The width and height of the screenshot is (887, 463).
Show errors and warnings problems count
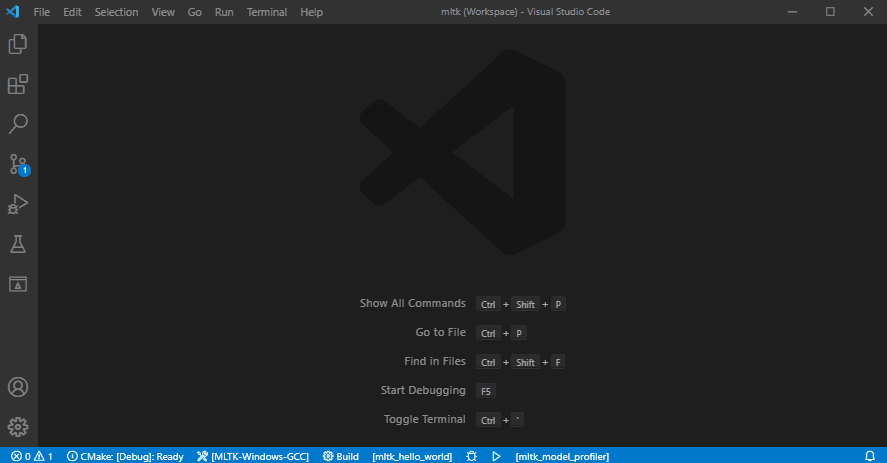coord(32,456)
